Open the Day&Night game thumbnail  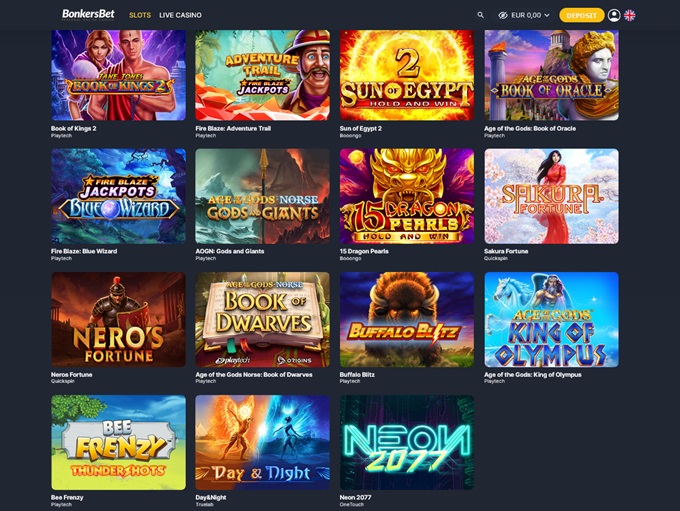[x=262, y=442]
